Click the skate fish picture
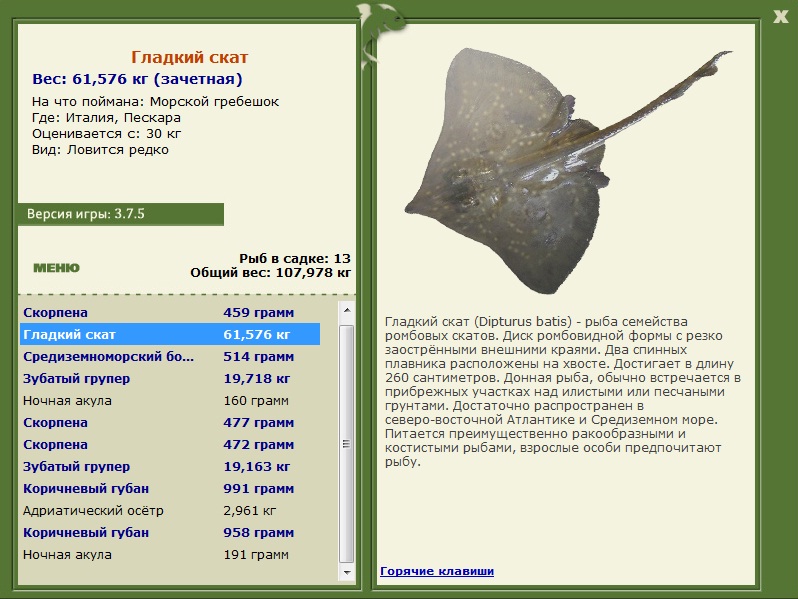Viewport: 798px width, 599px height. tap(565, 170)
